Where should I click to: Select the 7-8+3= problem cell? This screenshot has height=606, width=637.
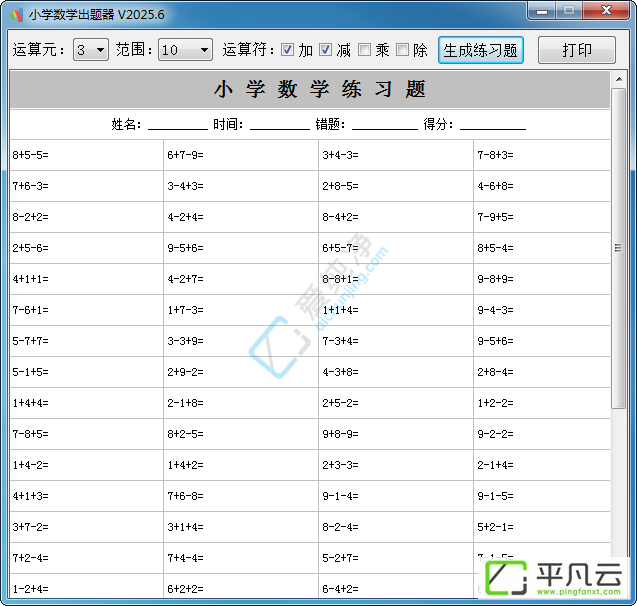pyautogui.click(x=542, y=155)
